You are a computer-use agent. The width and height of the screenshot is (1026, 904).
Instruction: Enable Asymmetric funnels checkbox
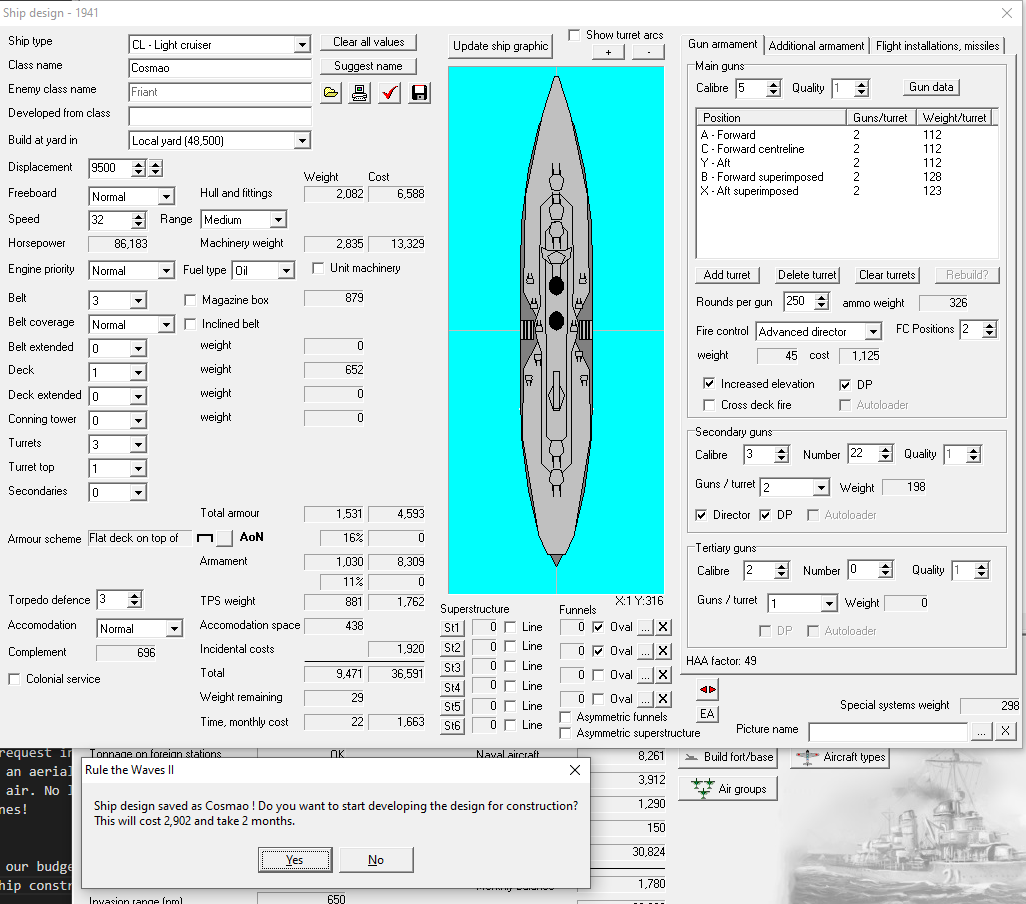[x=565, y=718]
